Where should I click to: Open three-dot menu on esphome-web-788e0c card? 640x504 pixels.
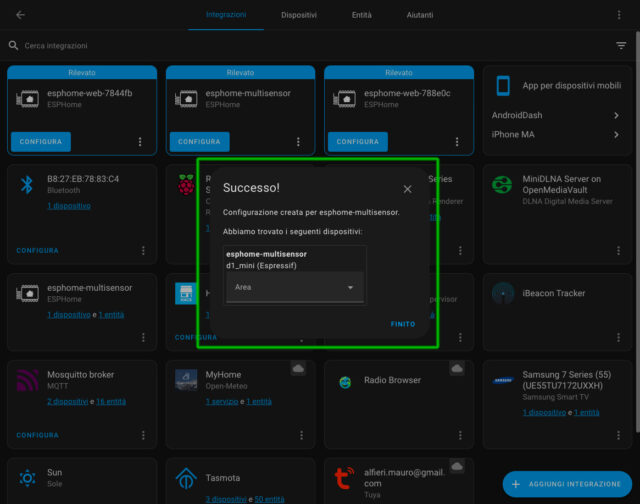(x=457, y=142)
